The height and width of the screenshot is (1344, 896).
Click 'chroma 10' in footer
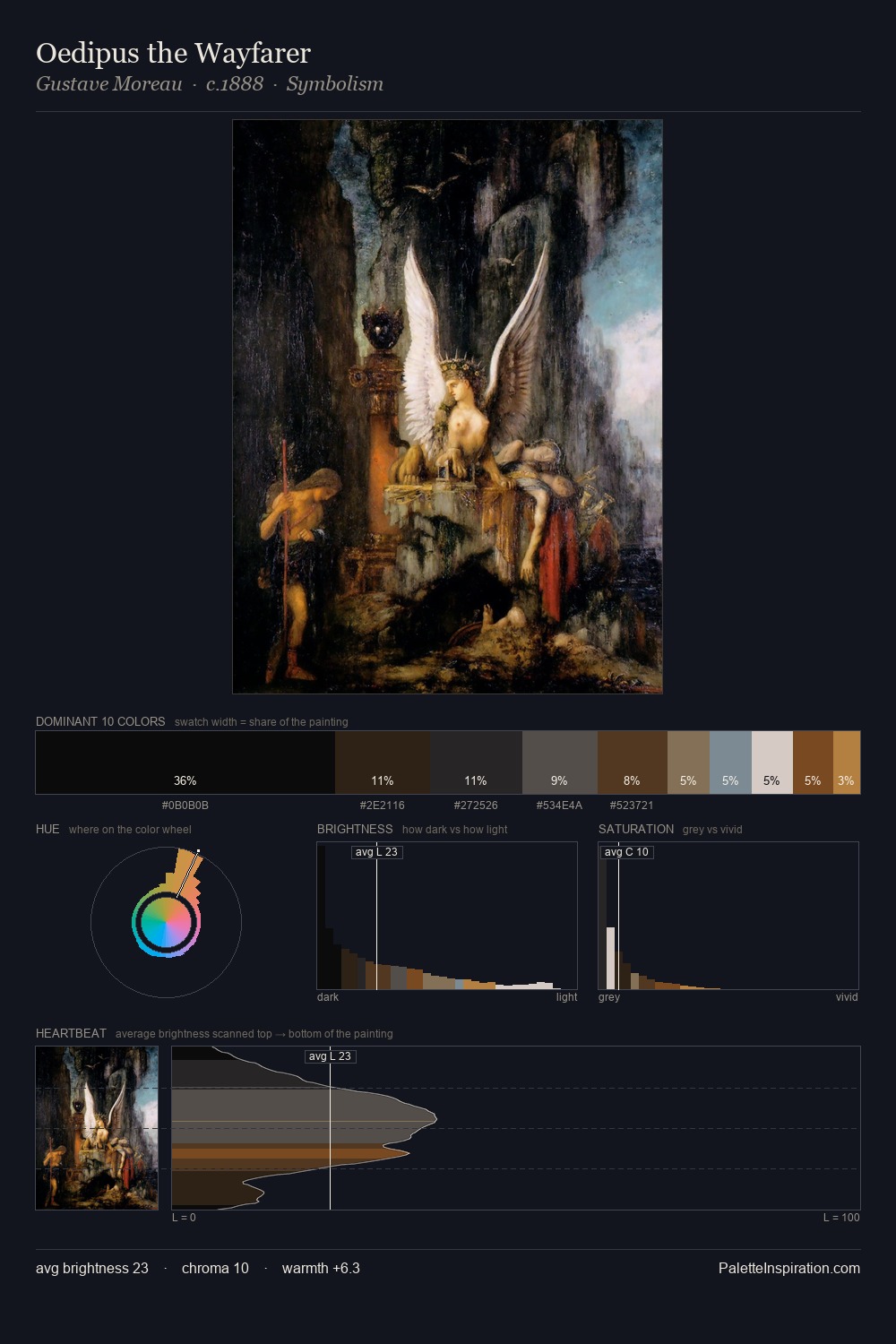coord(215,1268)
